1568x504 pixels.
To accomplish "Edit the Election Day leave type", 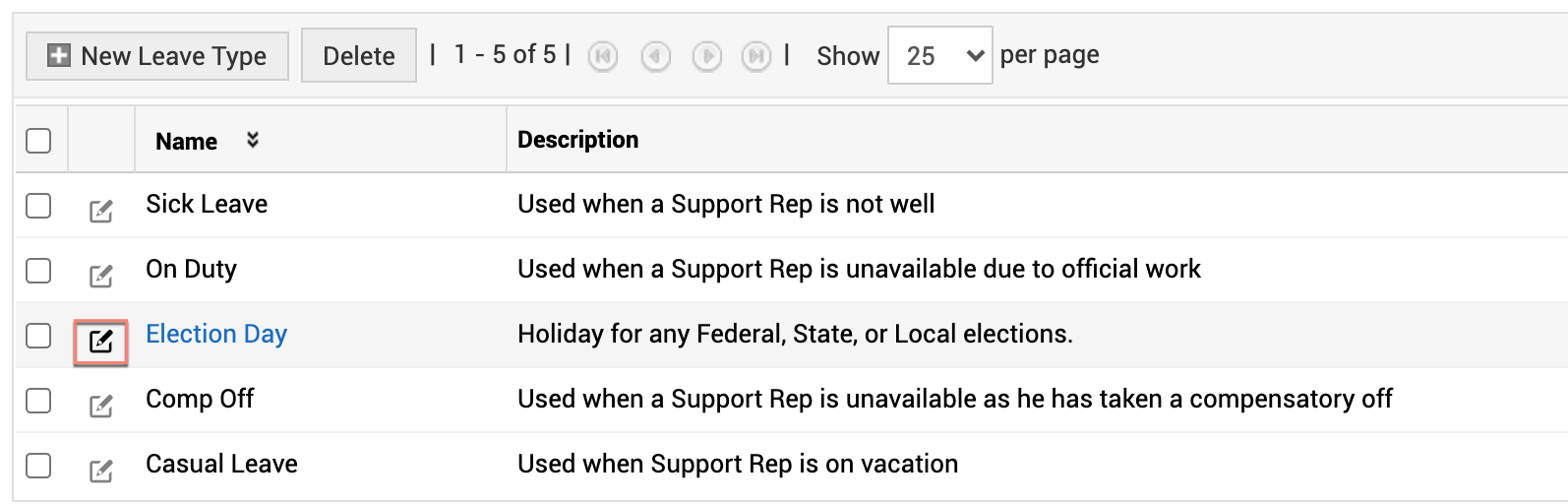I will (x=101, y=342).
